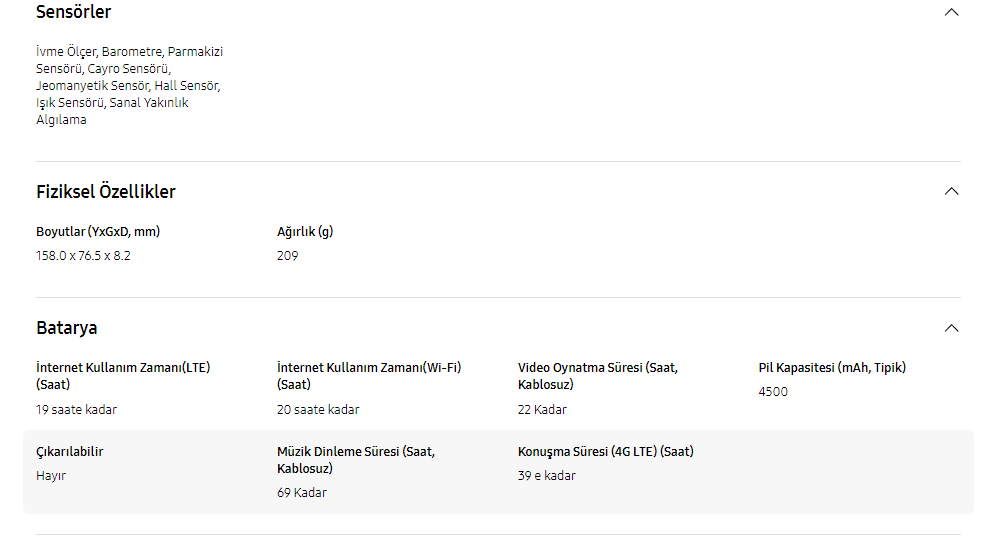
Task: Click the Çıkarılabilir label
Action: (70, 451)
